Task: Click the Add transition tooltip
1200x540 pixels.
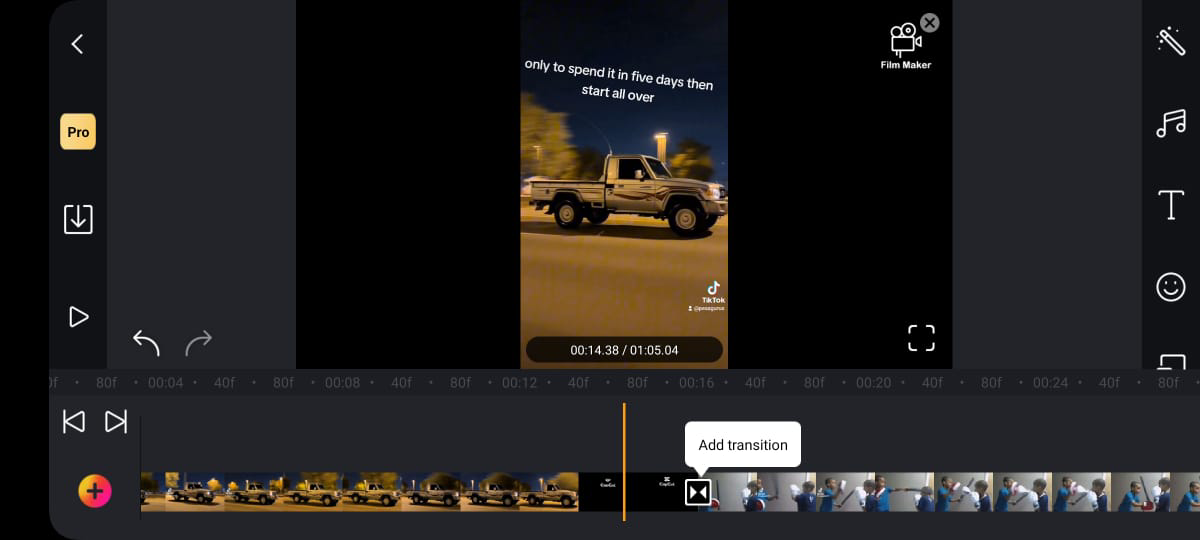Action: (x=743, y=445)
